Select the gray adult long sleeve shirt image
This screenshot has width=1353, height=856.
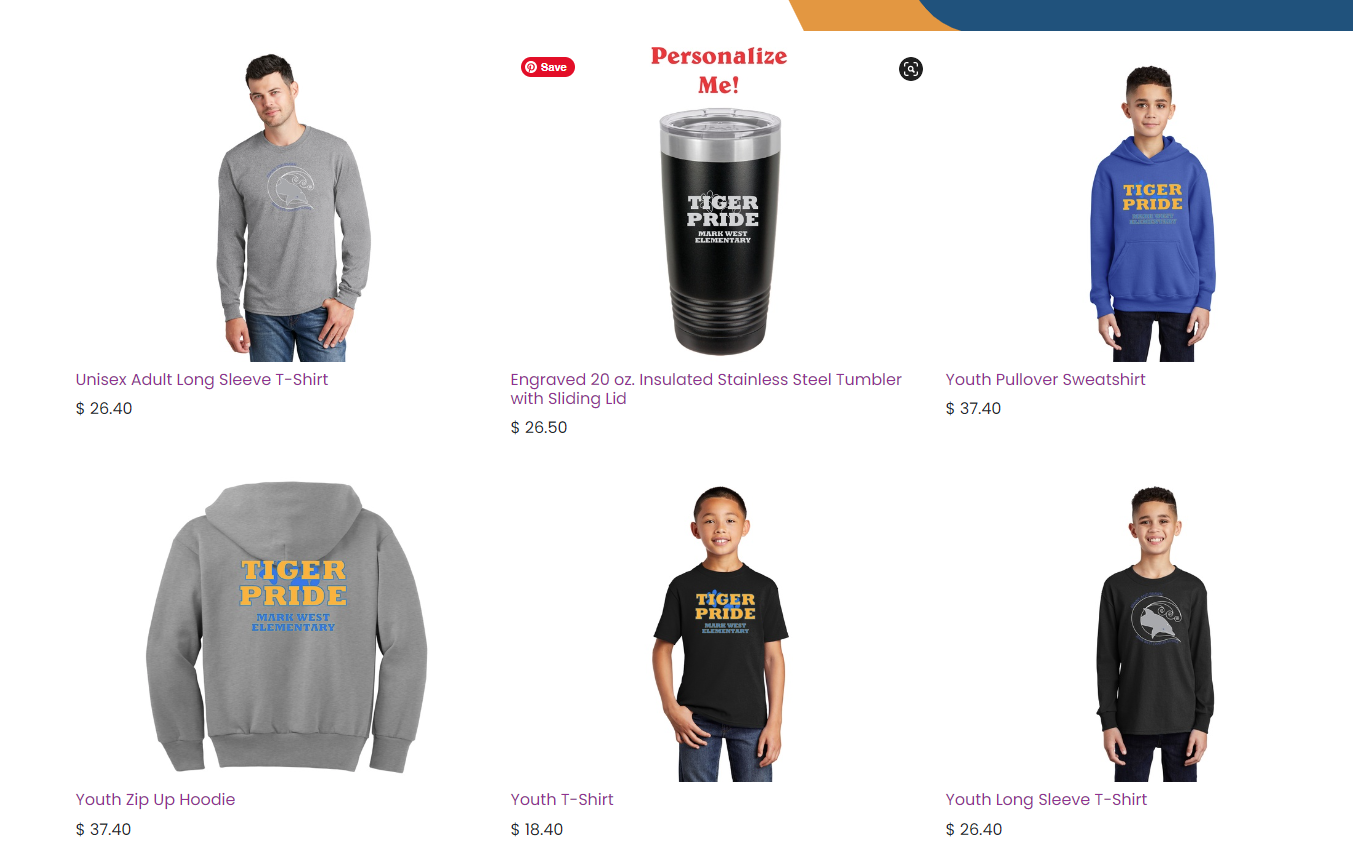point(293,208)
